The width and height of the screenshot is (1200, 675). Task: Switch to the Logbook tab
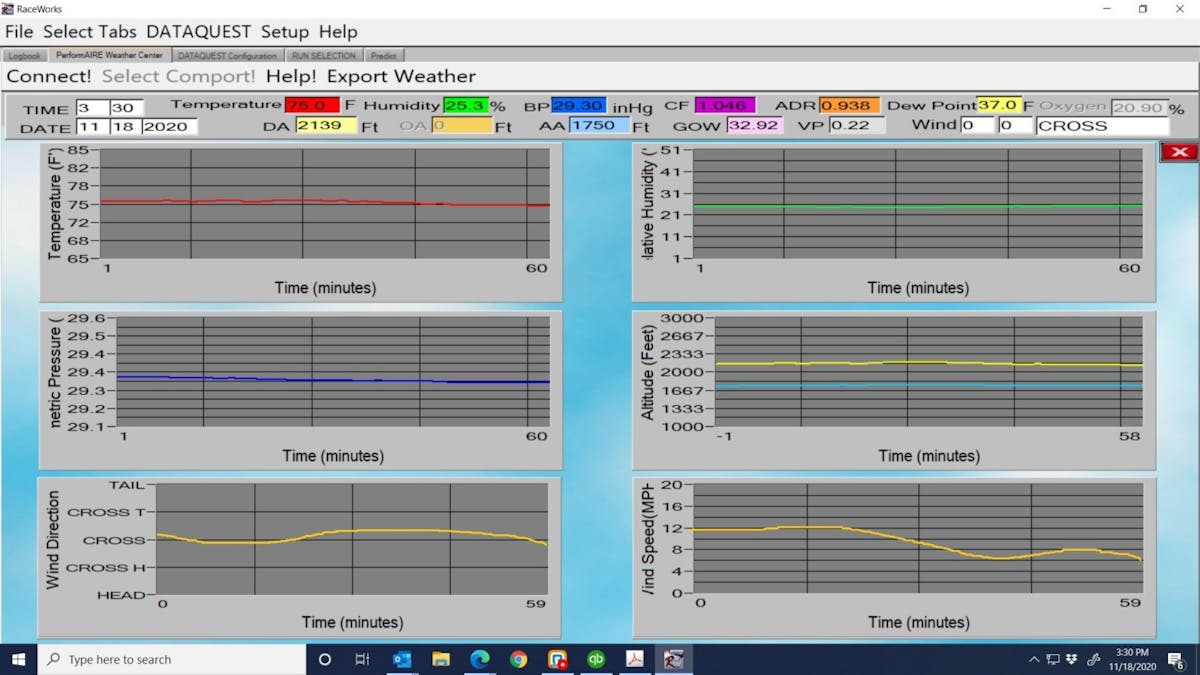tap(25, 56)
